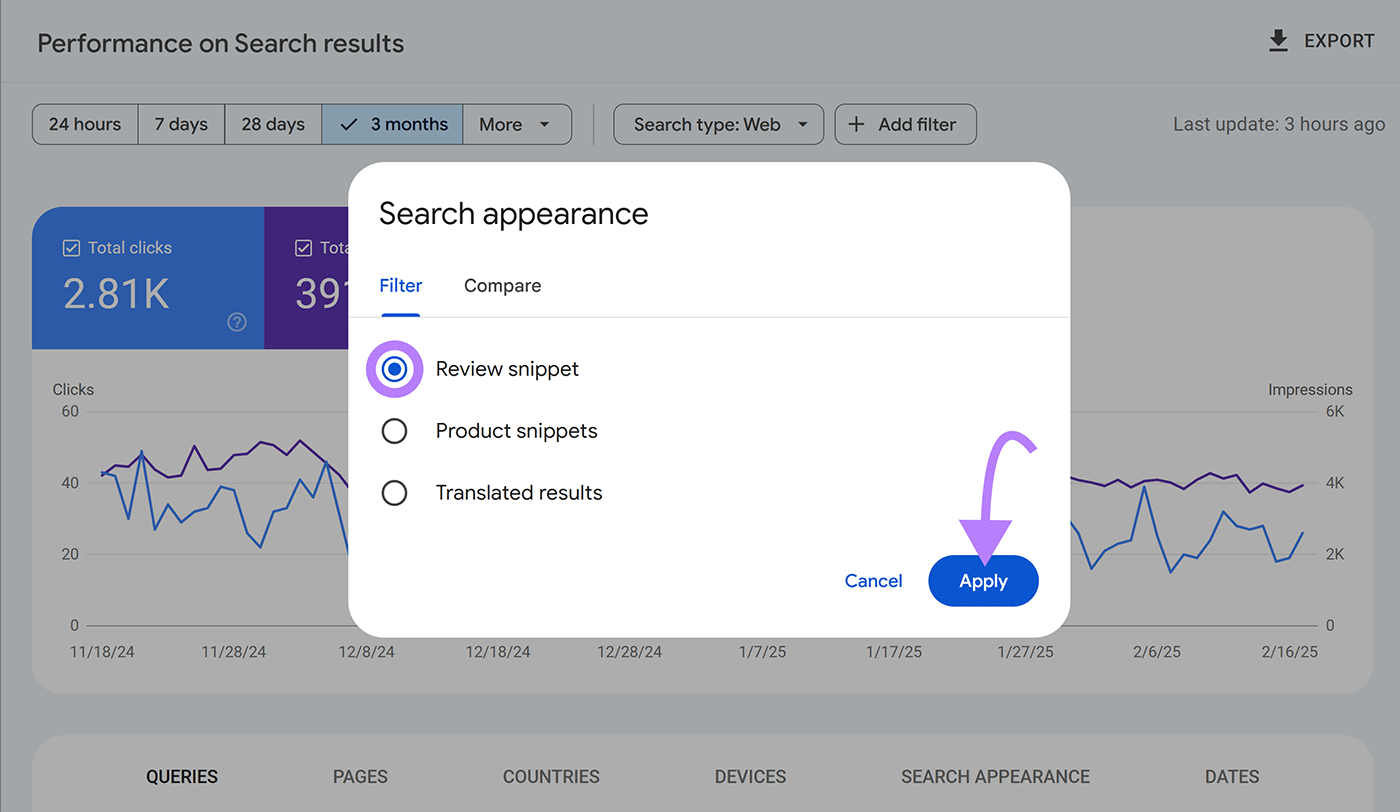Select the Review snippet option
Image resolution: width=1400 pixels, height=812 pixels.
pos(394,368)
